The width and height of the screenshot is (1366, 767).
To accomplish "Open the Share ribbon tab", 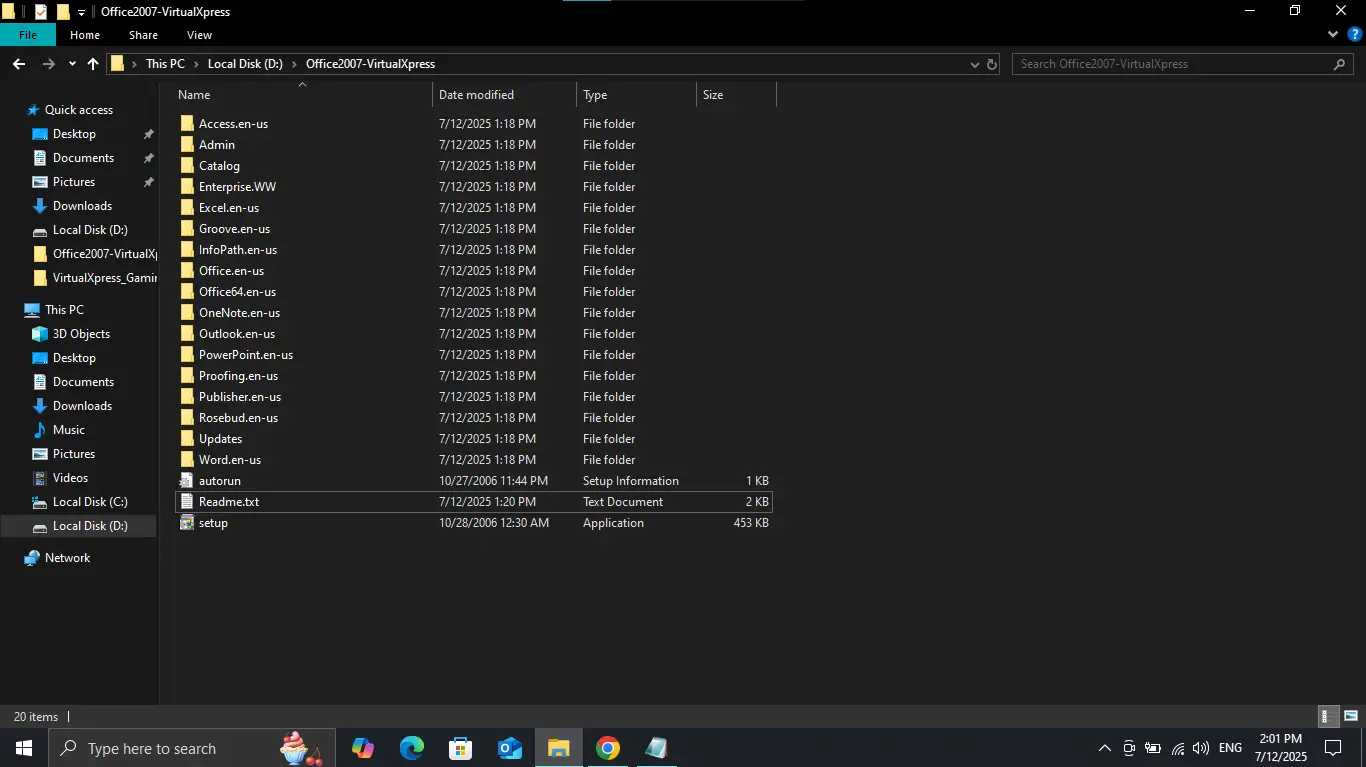I will coord(143,35).
